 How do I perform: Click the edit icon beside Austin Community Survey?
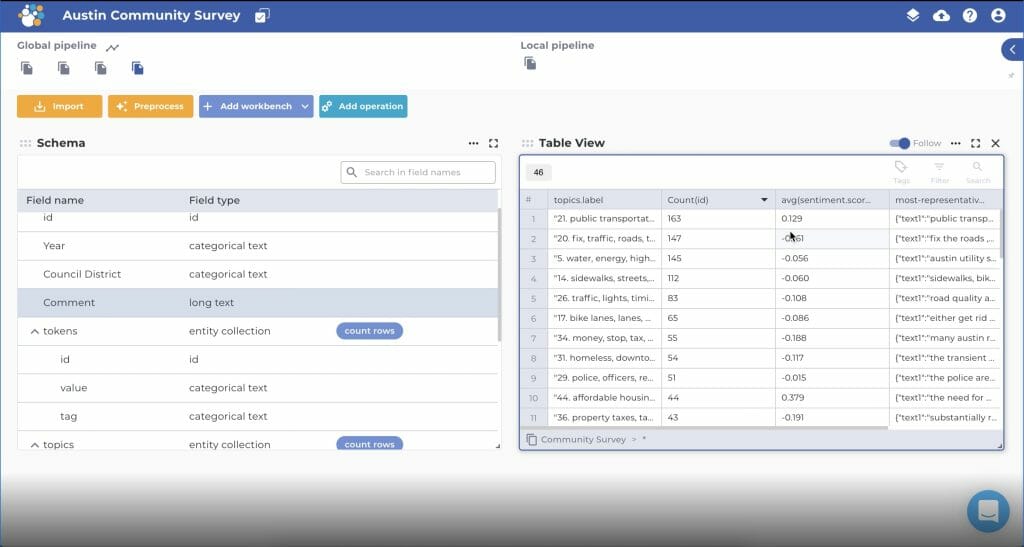262,16
